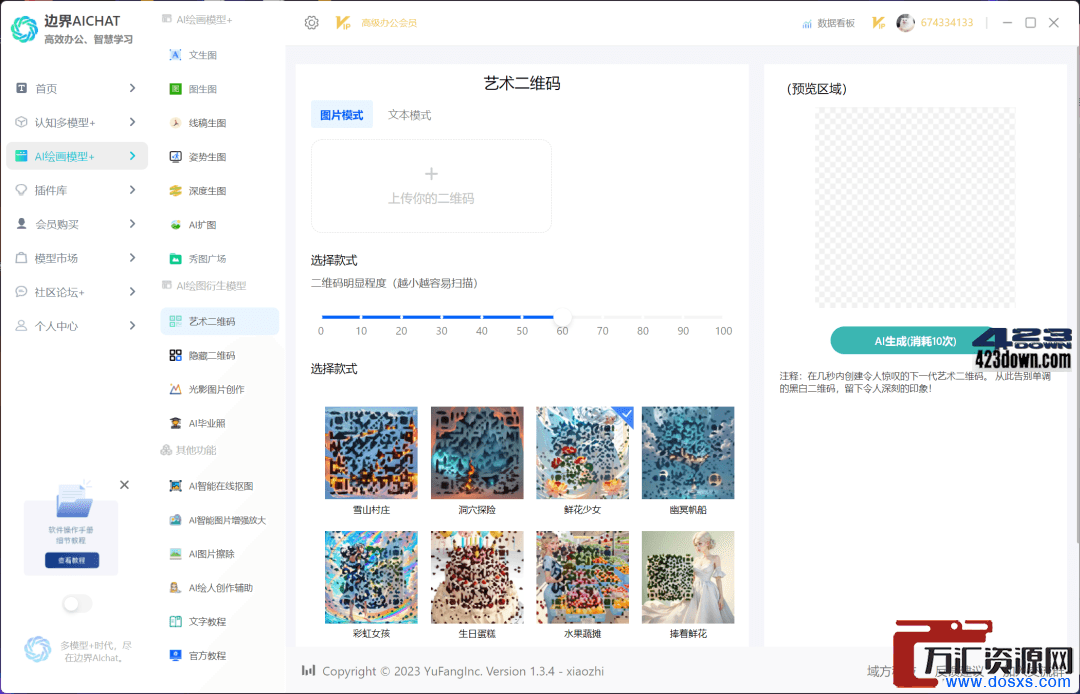Set QR visibility slider to 90
This screenshot has width=1080, height=694.
pyautogui.click(x=683, y=317)
